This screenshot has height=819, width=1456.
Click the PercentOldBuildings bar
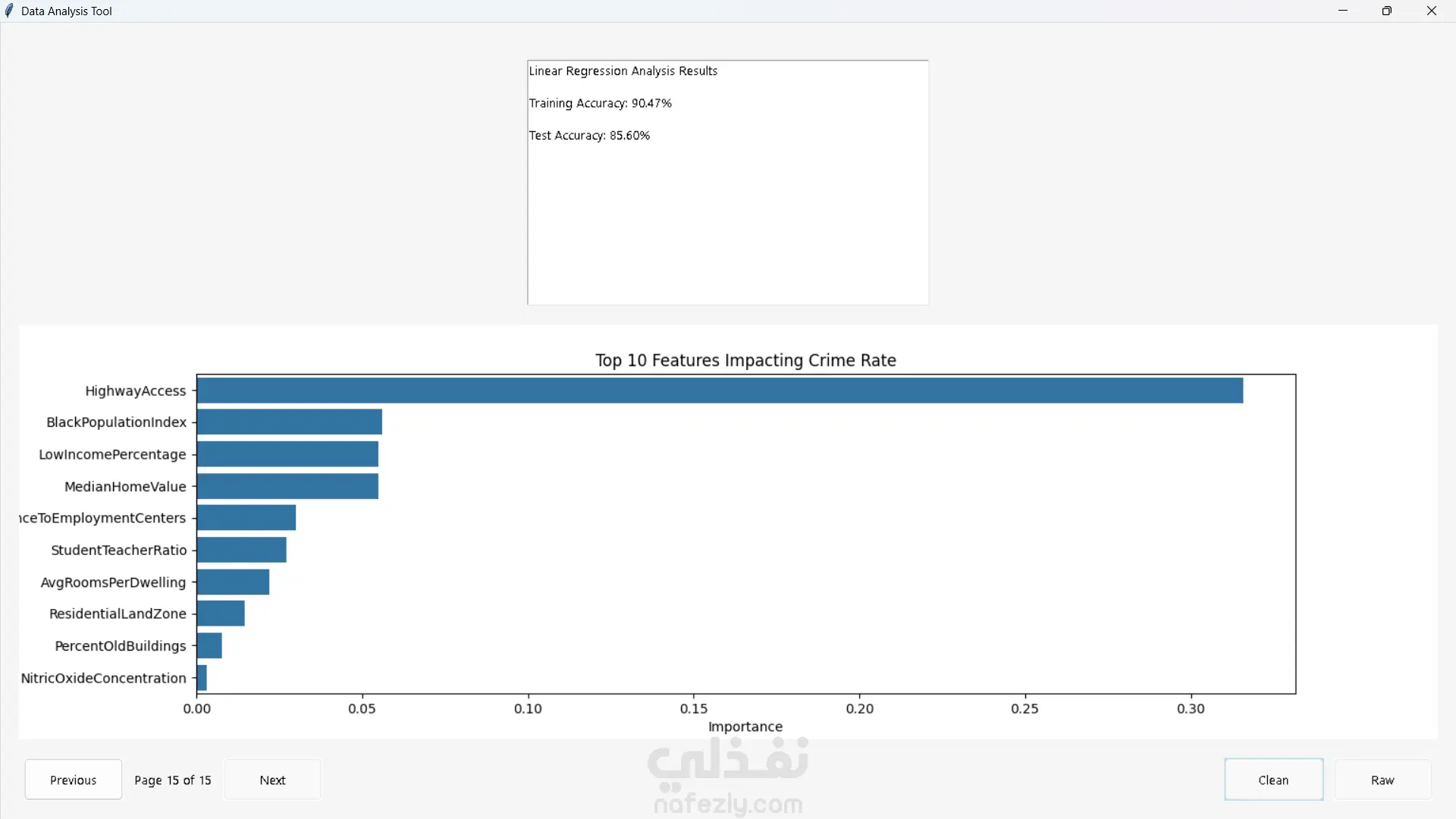click(209, 646)
